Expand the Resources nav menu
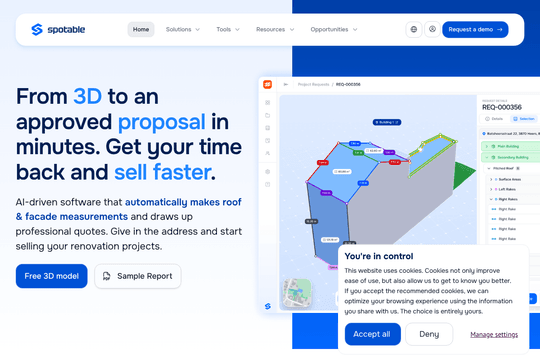540x360 pixels. (x=275, y=30)
